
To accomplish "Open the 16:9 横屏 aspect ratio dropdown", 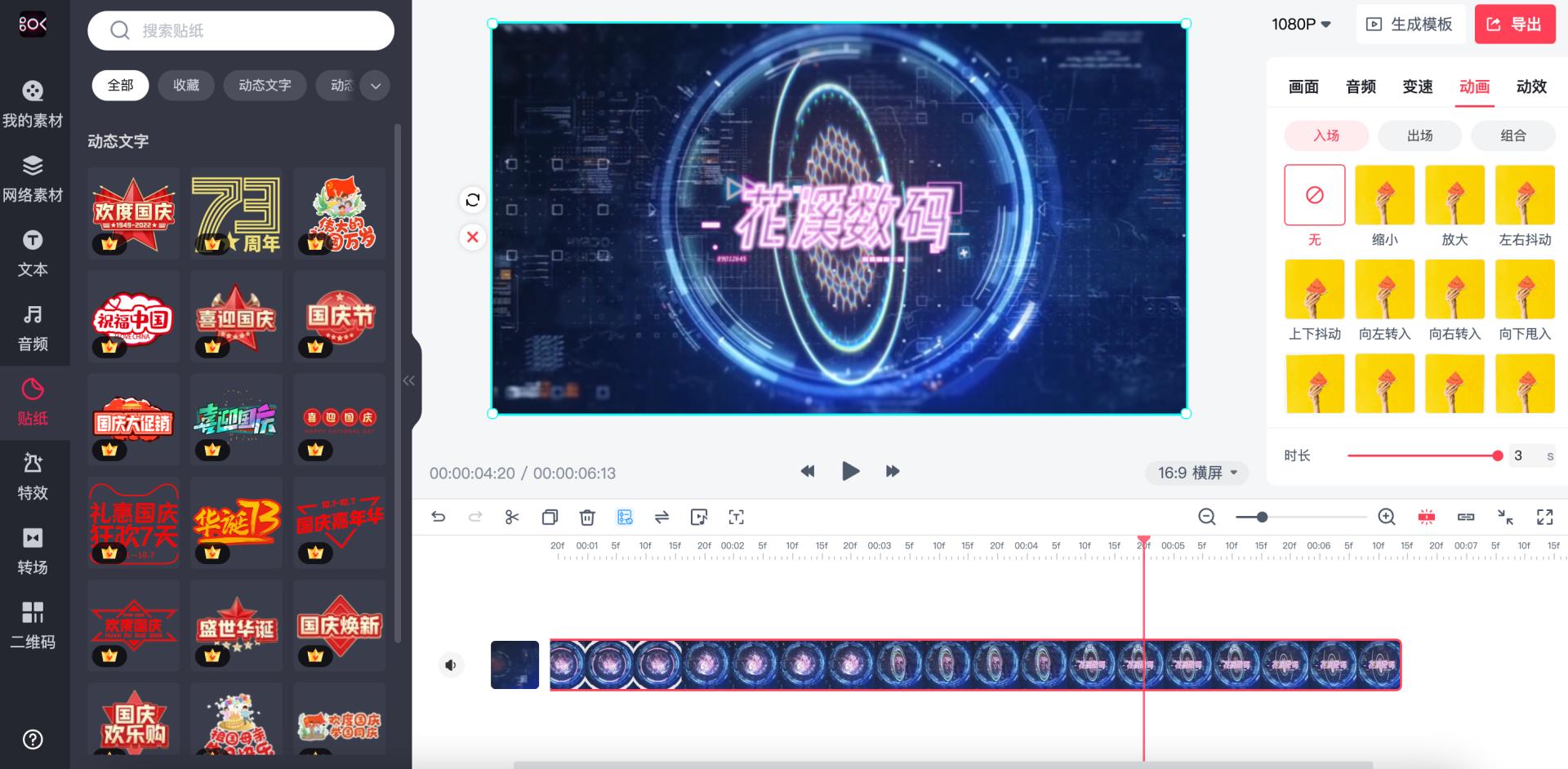I will point(1196,473).
